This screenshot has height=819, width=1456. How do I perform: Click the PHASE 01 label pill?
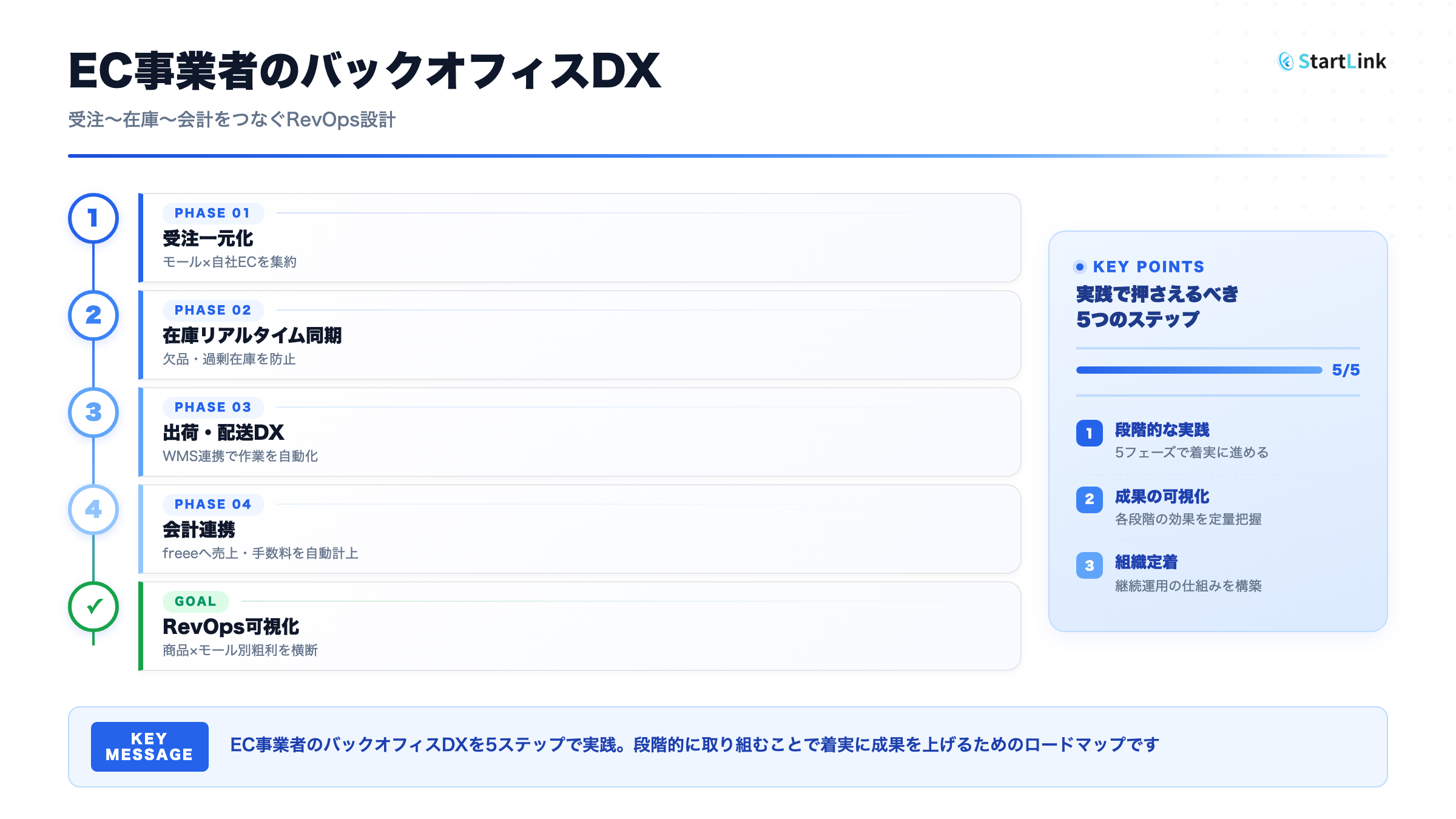pyautogui.click(x=212, y=213)
